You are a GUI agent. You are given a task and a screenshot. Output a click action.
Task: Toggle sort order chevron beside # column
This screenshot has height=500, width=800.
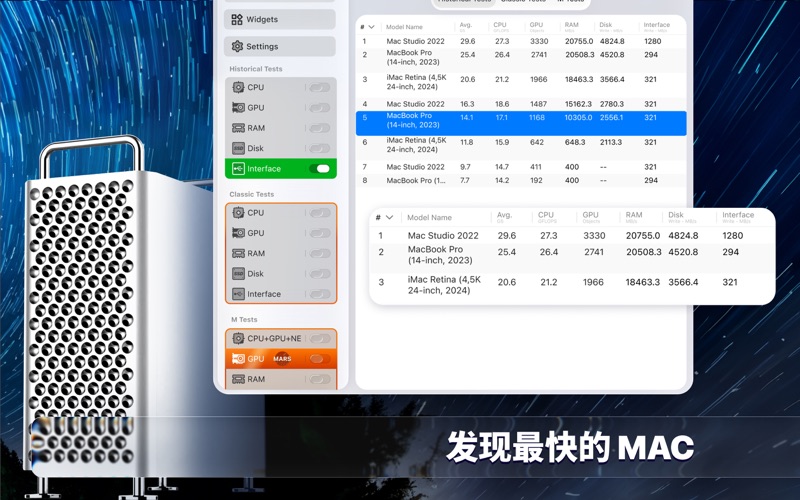click(x=372, y=27)
